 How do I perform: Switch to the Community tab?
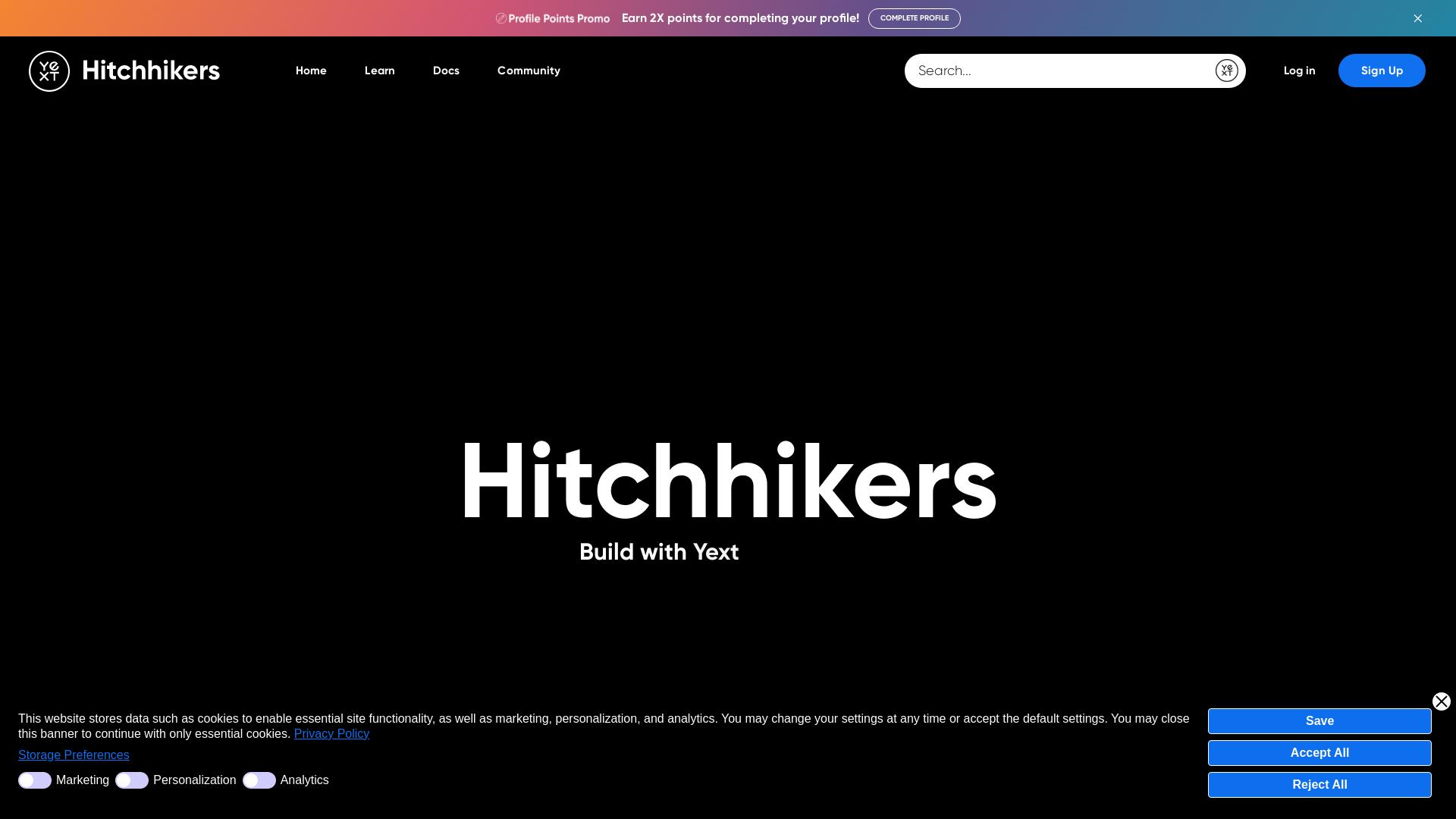pos(529,70)
